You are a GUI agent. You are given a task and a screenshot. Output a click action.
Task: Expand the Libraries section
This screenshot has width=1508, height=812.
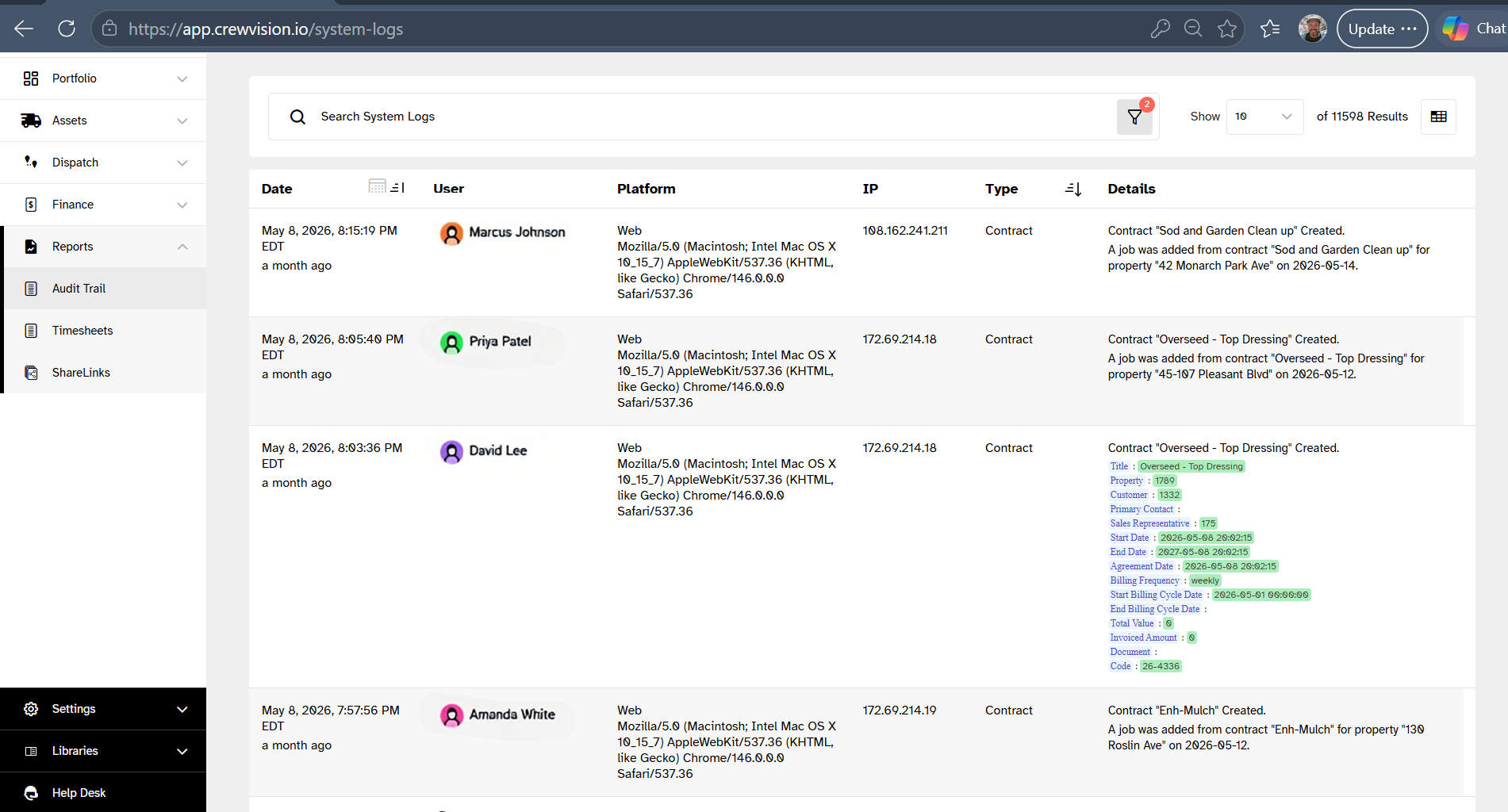pyautogui.click(x=103, y=751)
